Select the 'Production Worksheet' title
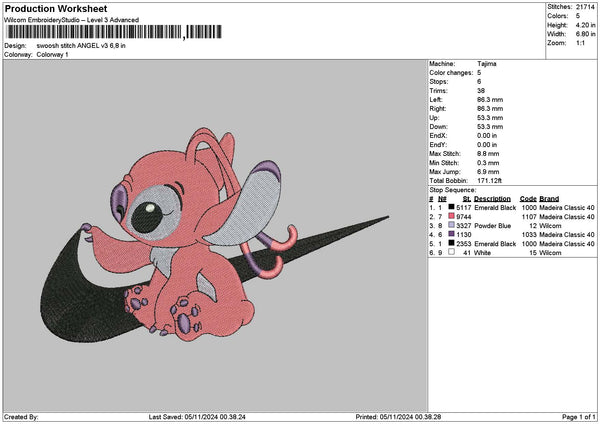The height and width of the screenshot is (424, 600). coord(56,9)
